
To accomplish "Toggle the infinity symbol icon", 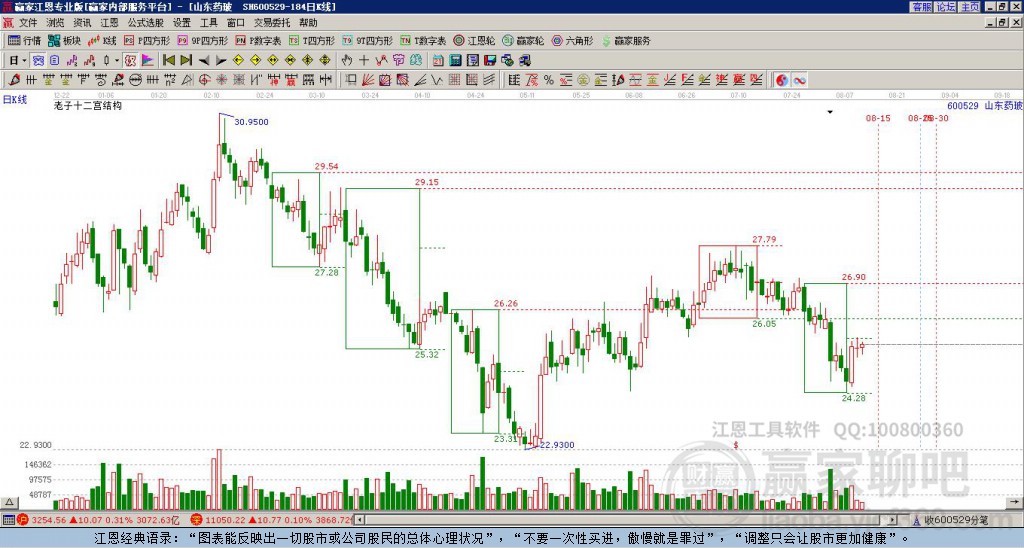I will pos(799,80).
